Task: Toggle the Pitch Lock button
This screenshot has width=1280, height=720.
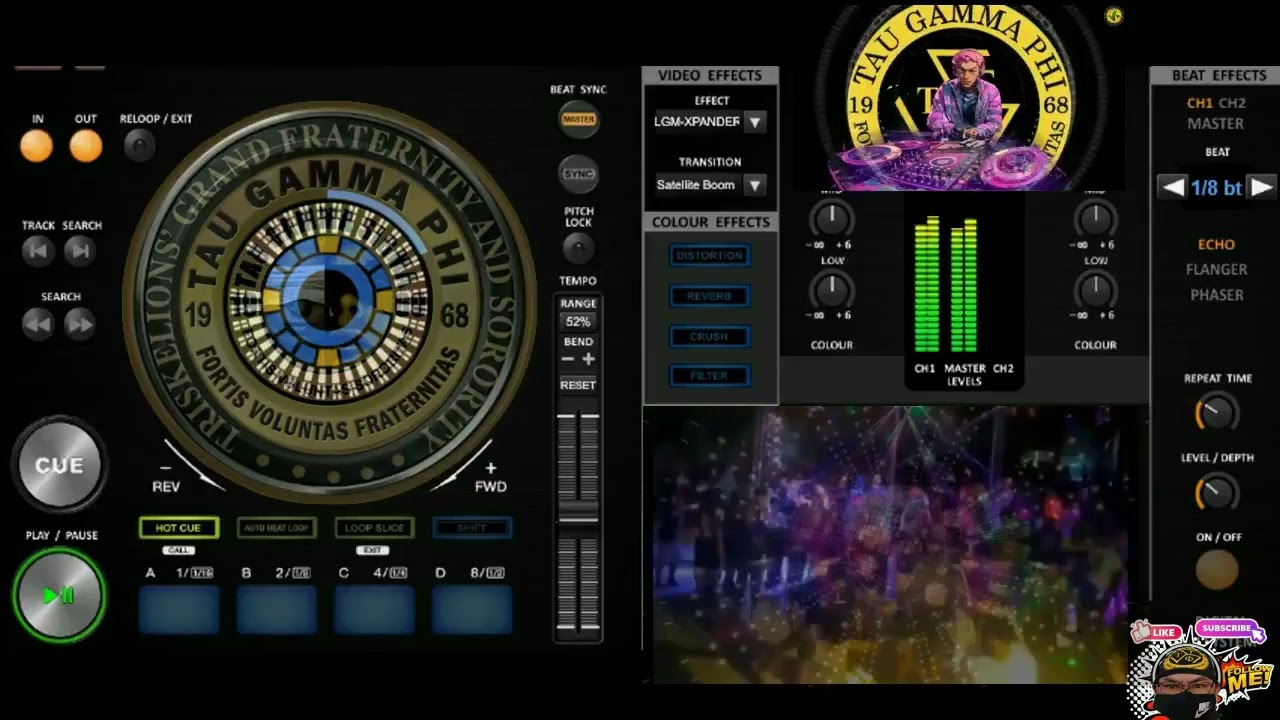Action: [x=578, y=248]
